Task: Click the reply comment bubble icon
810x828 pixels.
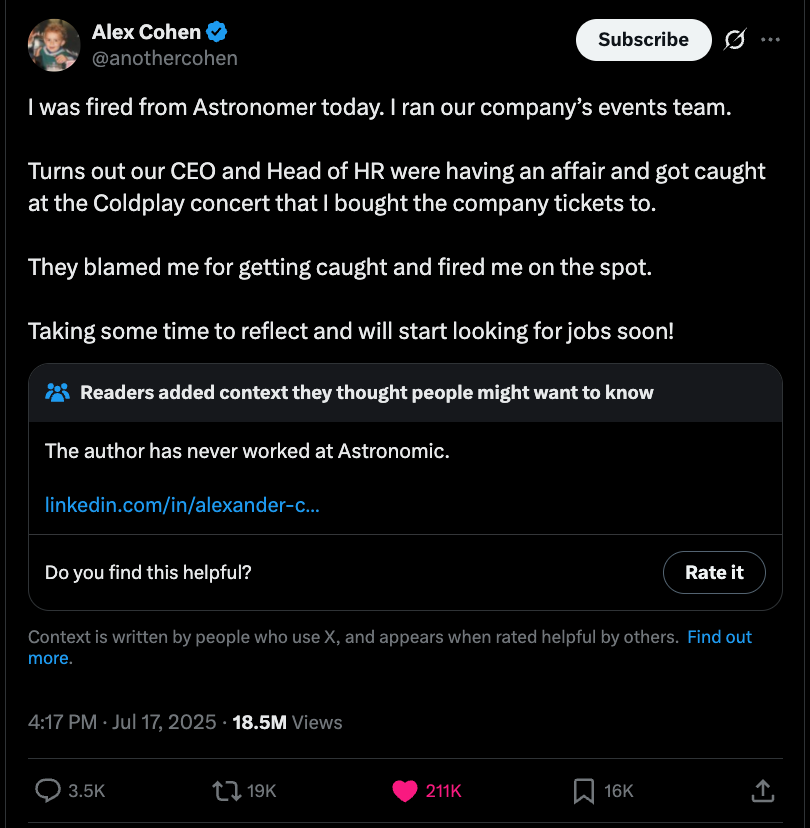Action: (x=49, y=791)
